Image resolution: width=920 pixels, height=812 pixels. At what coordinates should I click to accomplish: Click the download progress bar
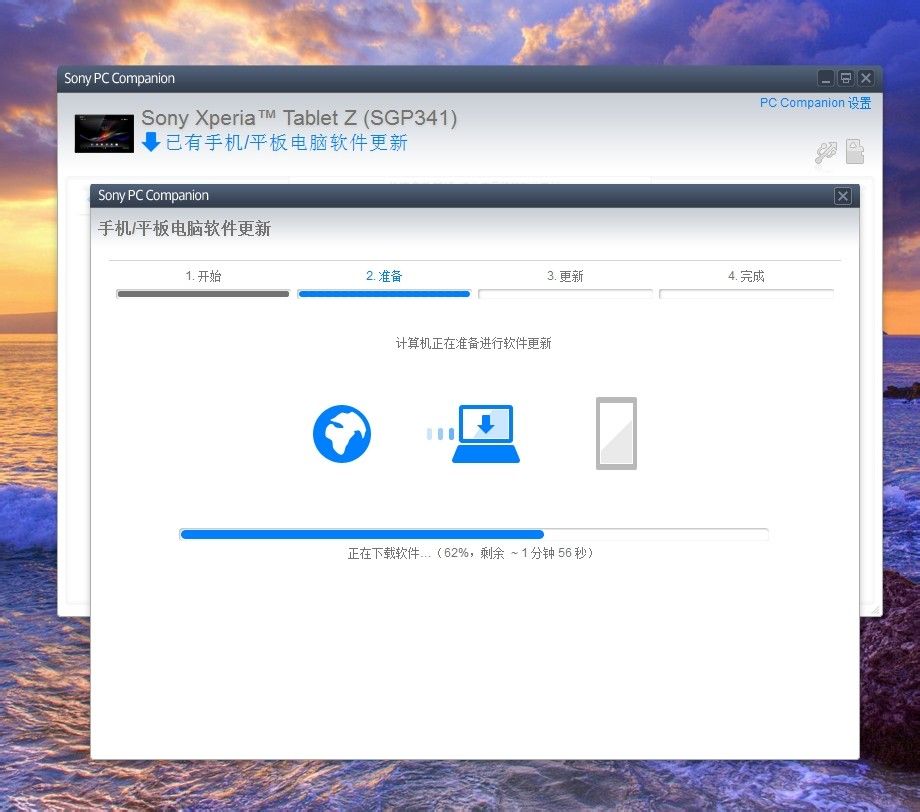click(x=474, y=534)
